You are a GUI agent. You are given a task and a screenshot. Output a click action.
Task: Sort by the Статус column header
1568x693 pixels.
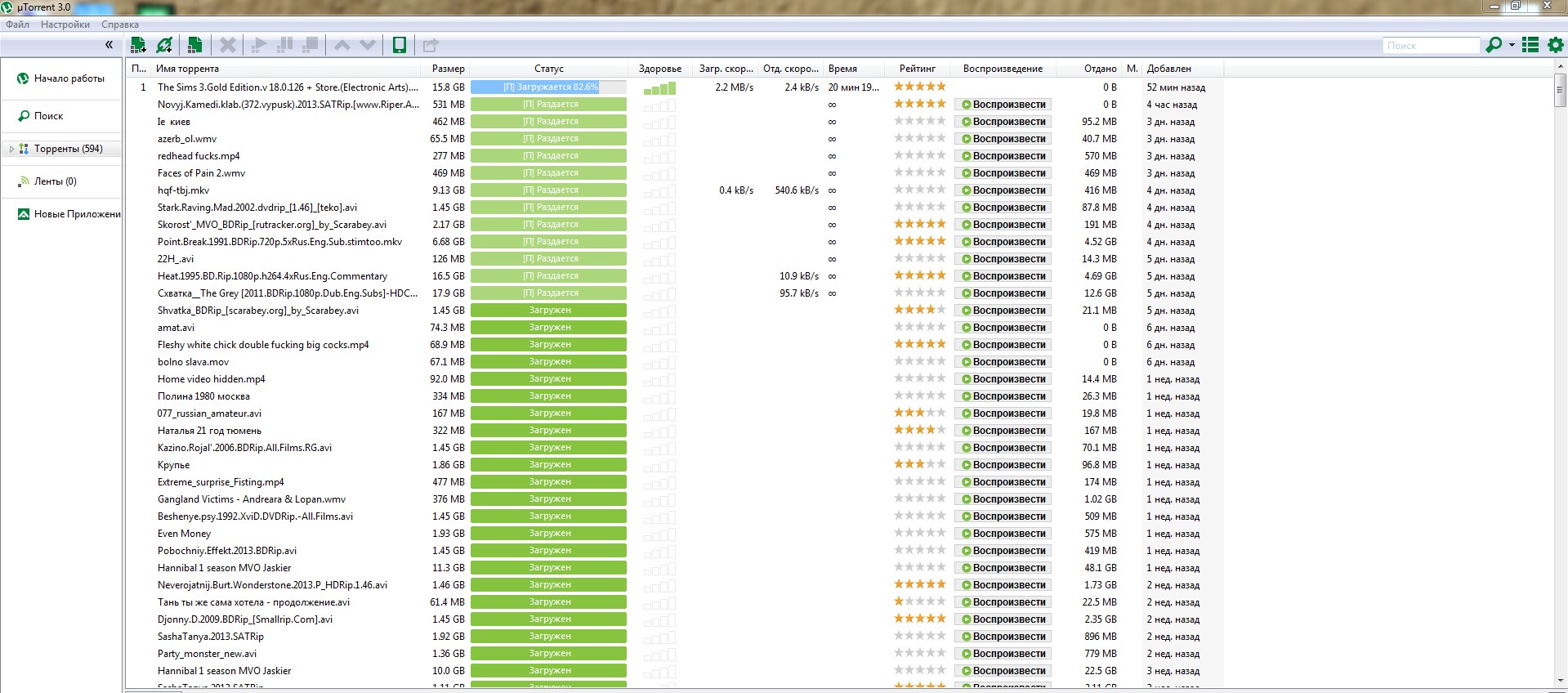click(549, 69)
